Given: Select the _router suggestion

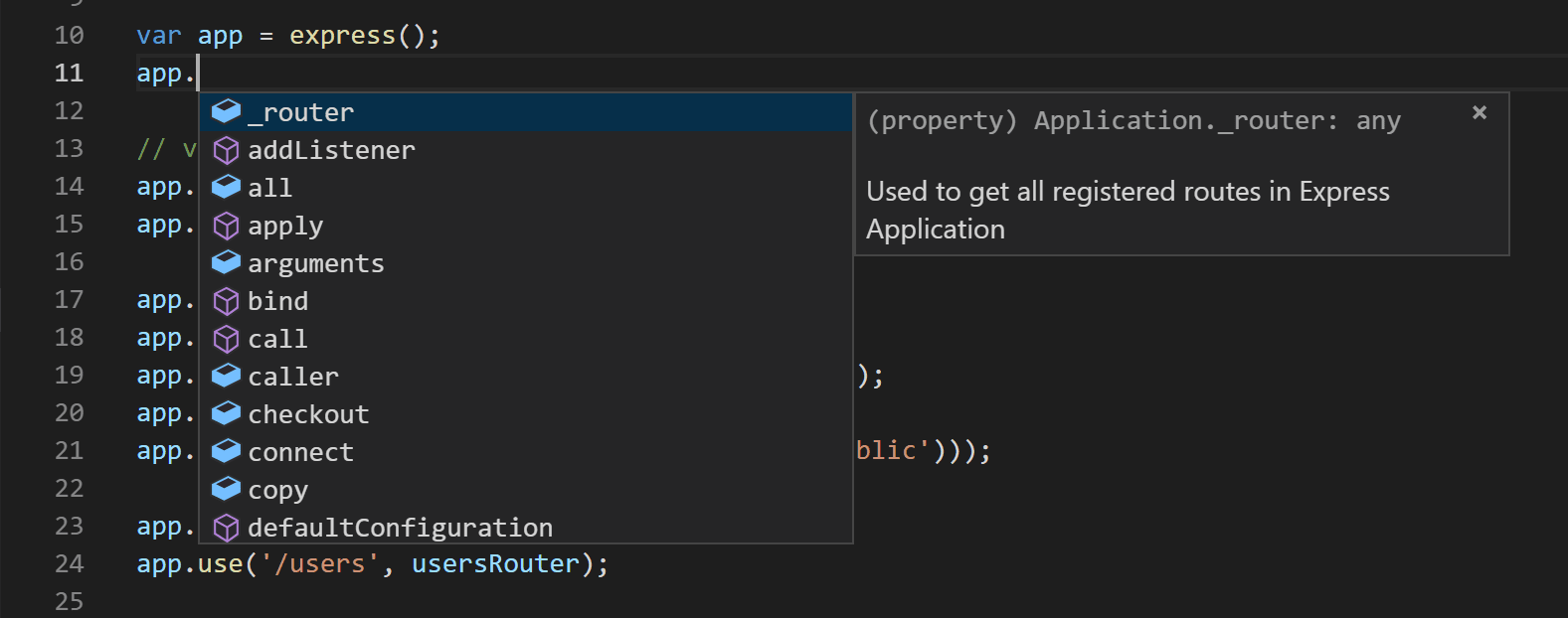Looking at the screenshot, I should pyautogui.click(x=300, y=112).
